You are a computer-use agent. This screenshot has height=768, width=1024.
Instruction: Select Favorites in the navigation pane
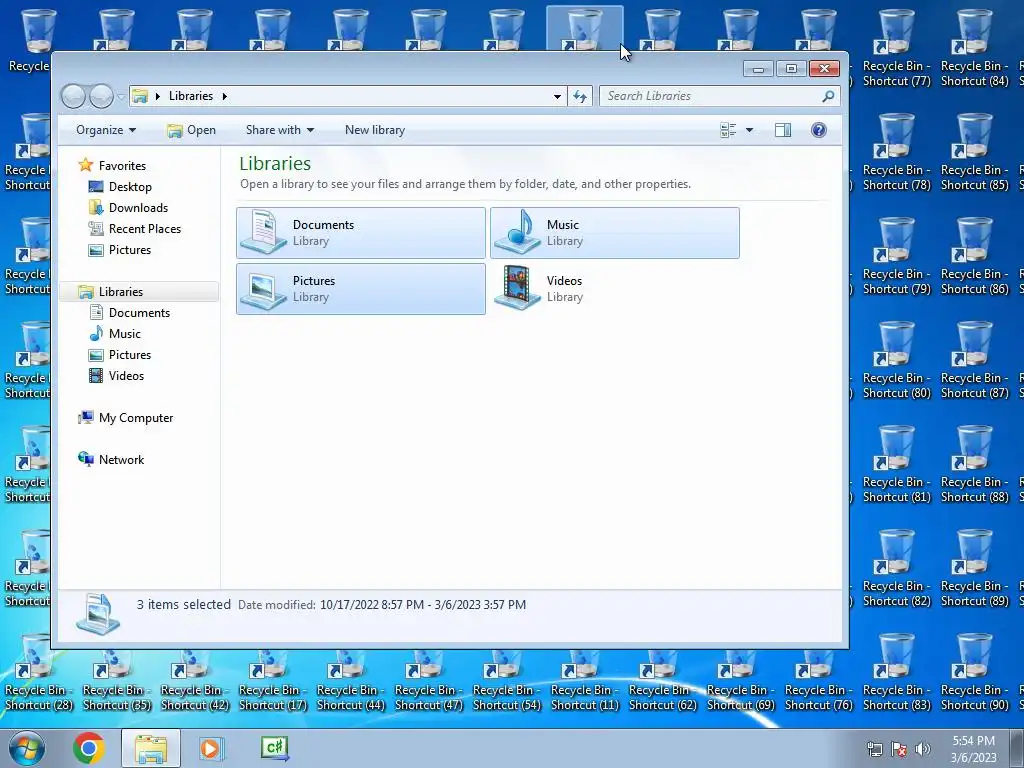coord(122,166)
